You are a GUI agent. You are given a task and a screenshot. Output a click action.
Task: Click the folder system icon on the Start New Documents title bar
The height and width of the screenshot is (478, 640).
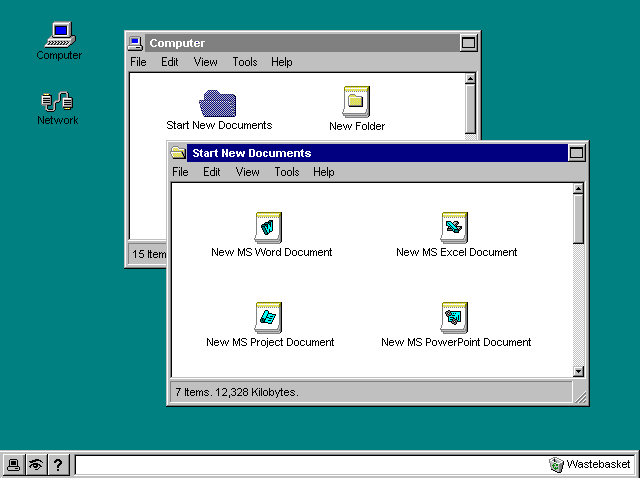click(178, 153)
